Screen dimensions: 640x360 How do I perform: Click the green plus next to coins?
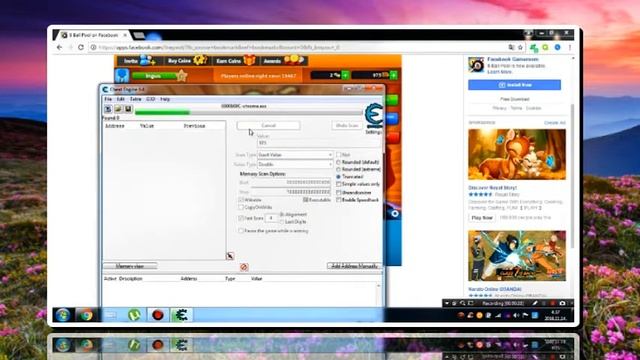393,75
